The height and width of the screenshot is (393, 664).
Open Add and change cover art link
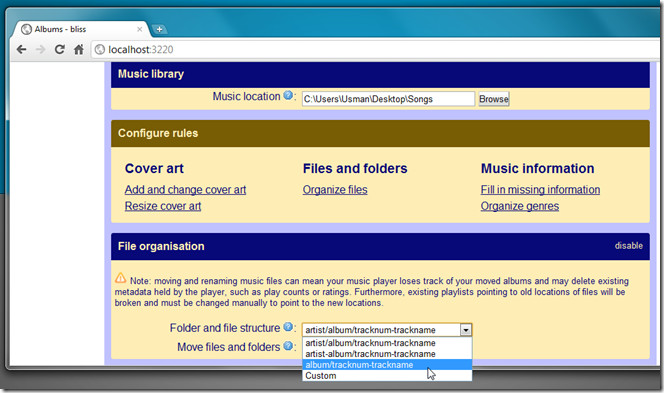[x=185, y=190]
